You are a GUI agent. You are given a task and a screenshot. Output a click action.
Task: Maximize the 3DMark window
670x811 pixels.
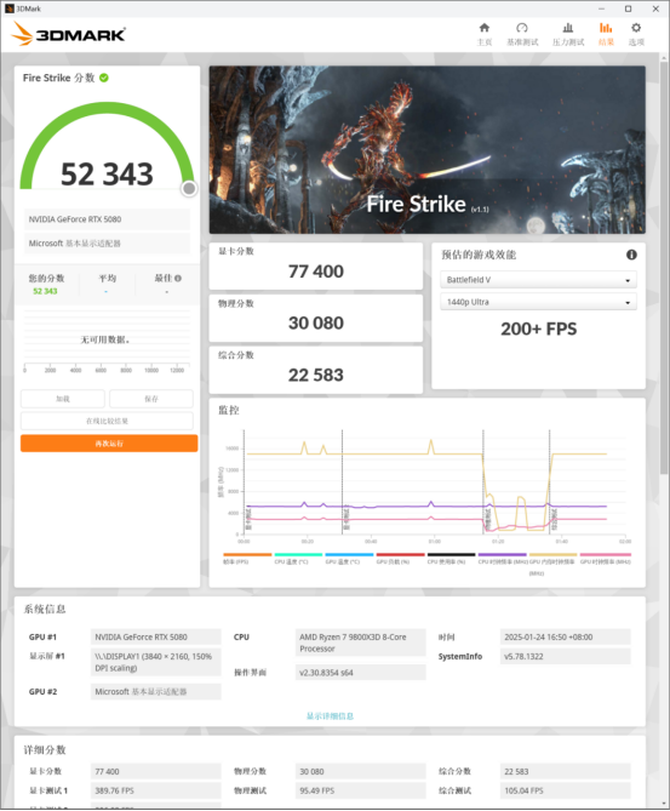tap(628, 9)
